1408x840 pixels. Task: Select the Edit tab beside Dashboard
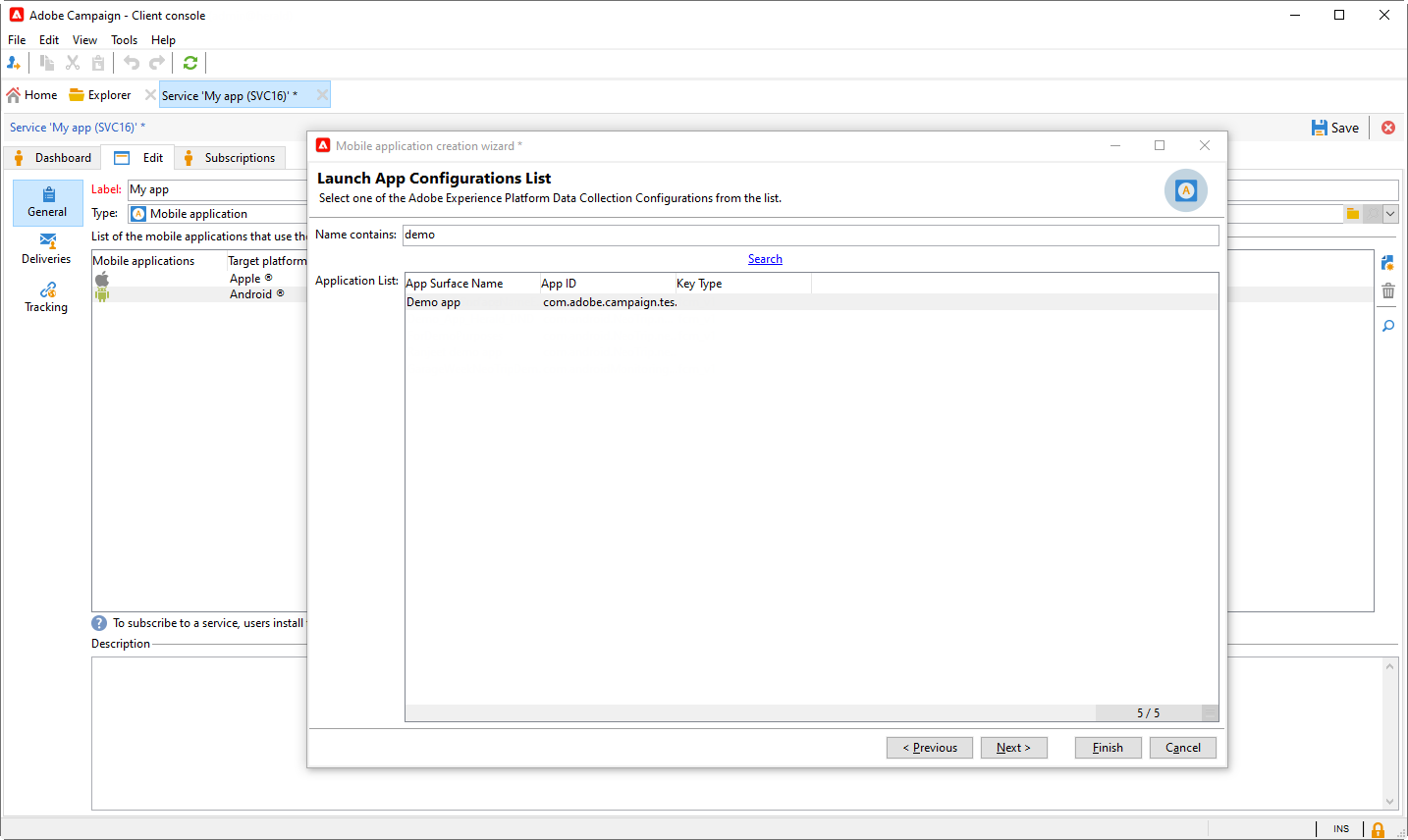point(138,158)
